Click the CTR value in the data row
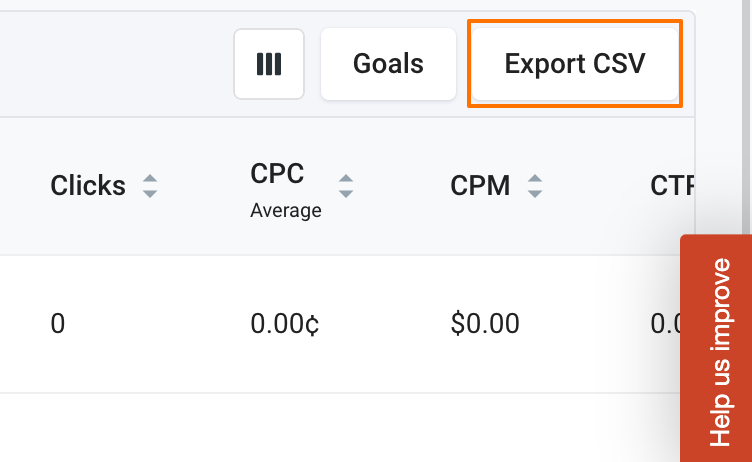Image resolution: width=752 pixels, height=462 pixels. (664, 324)
